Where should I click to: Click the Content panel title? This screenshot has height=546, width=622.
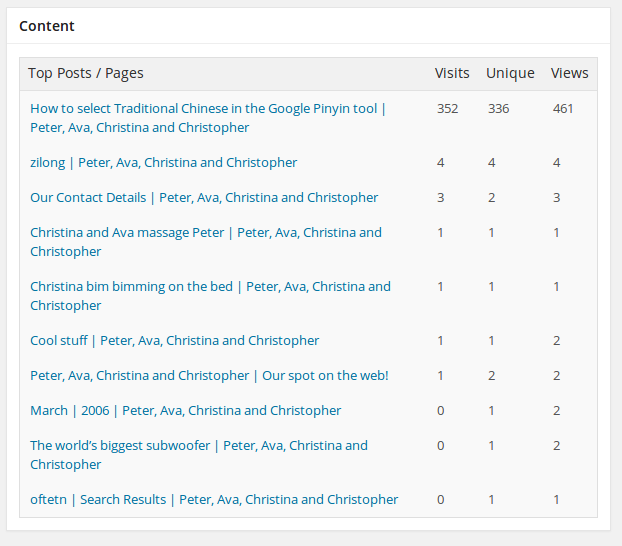(x=47, y=26)
